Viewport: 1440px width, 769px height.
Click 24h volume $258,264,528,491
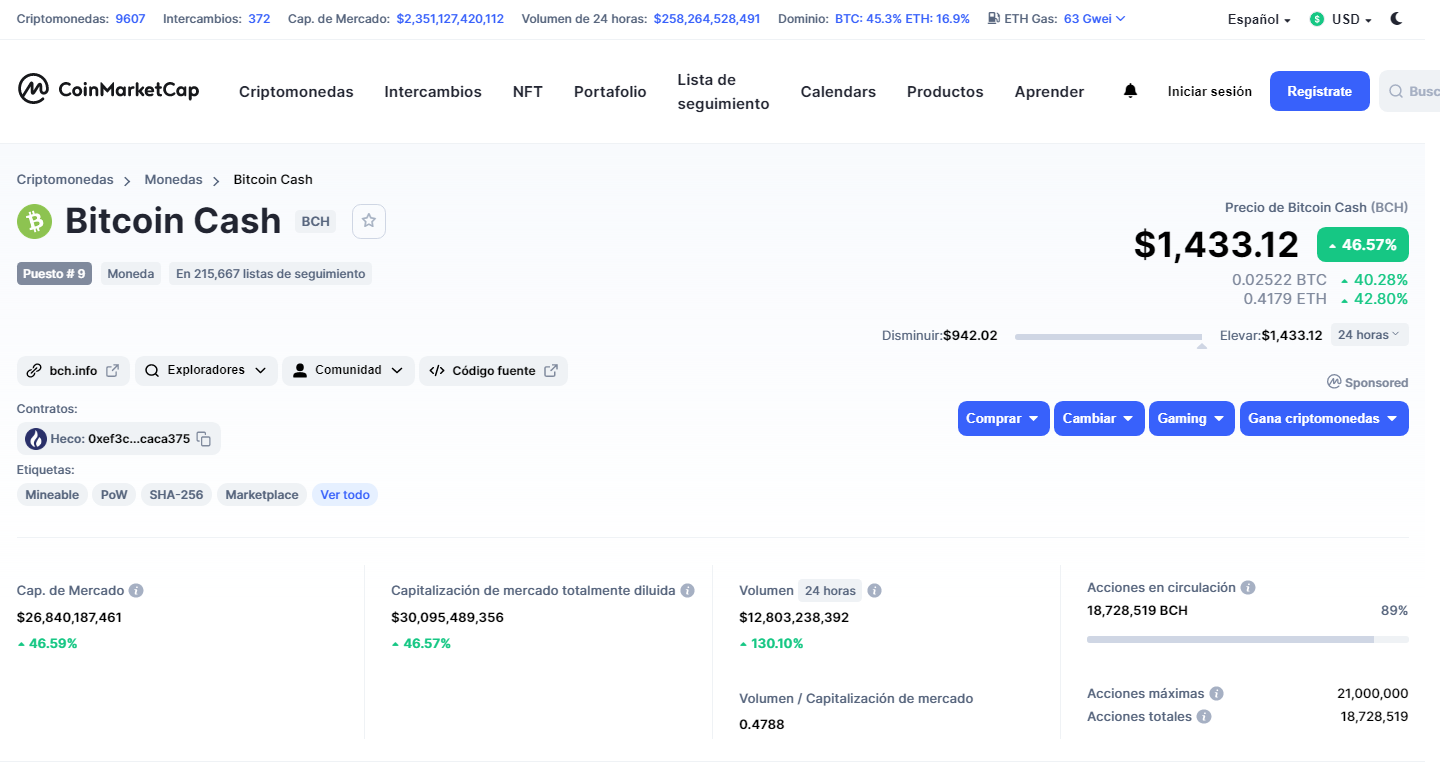click(707, 18)
